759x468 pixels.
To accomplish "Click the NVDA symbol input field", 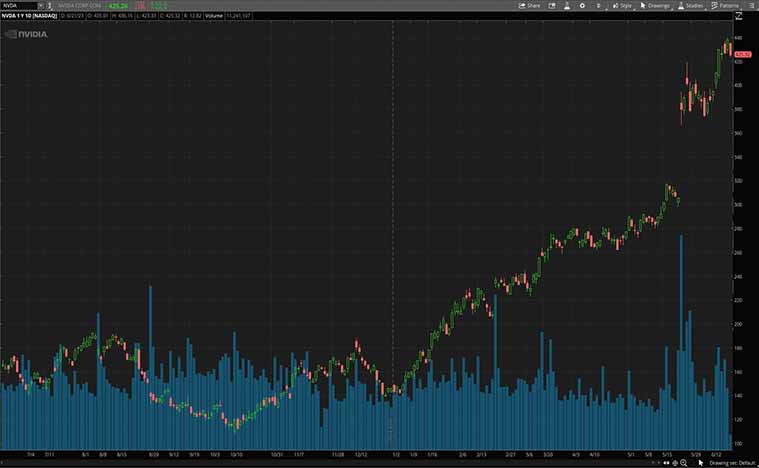I will point(19,6).
